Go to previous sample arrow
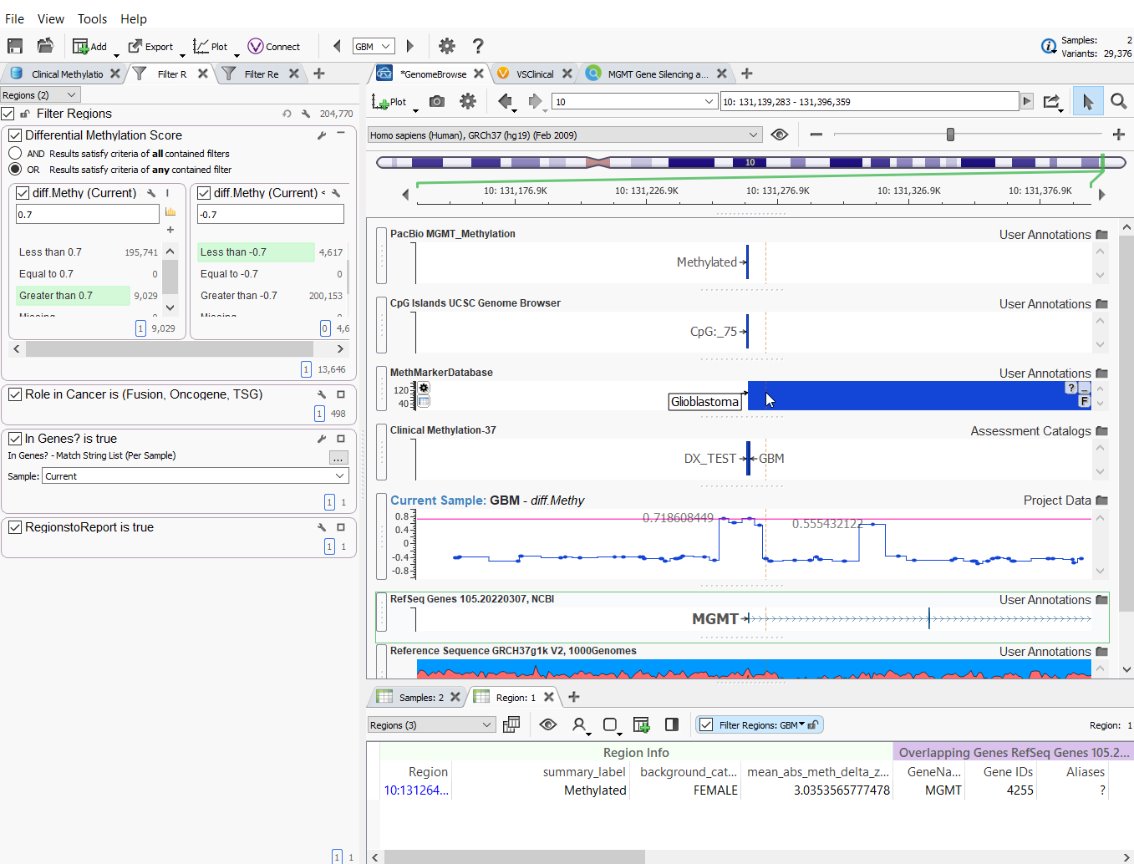1134x864 pixels. (336, 46)
